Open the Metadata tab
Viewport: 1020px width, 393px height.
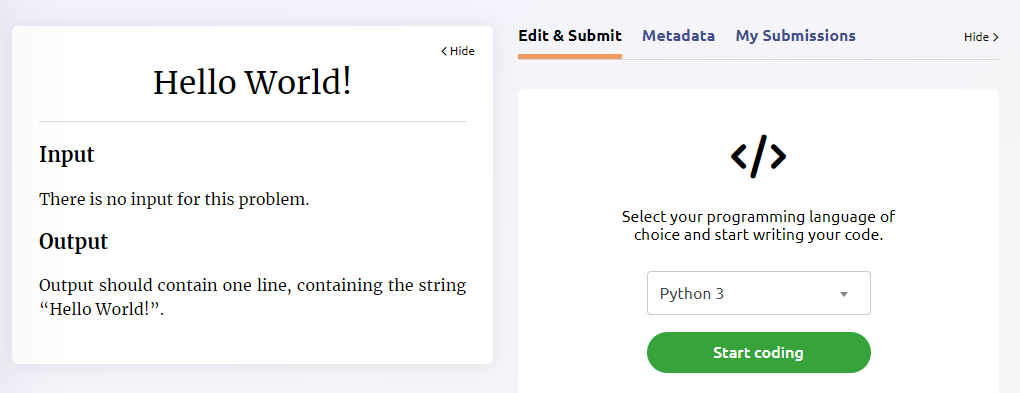(x=678, y=36)
